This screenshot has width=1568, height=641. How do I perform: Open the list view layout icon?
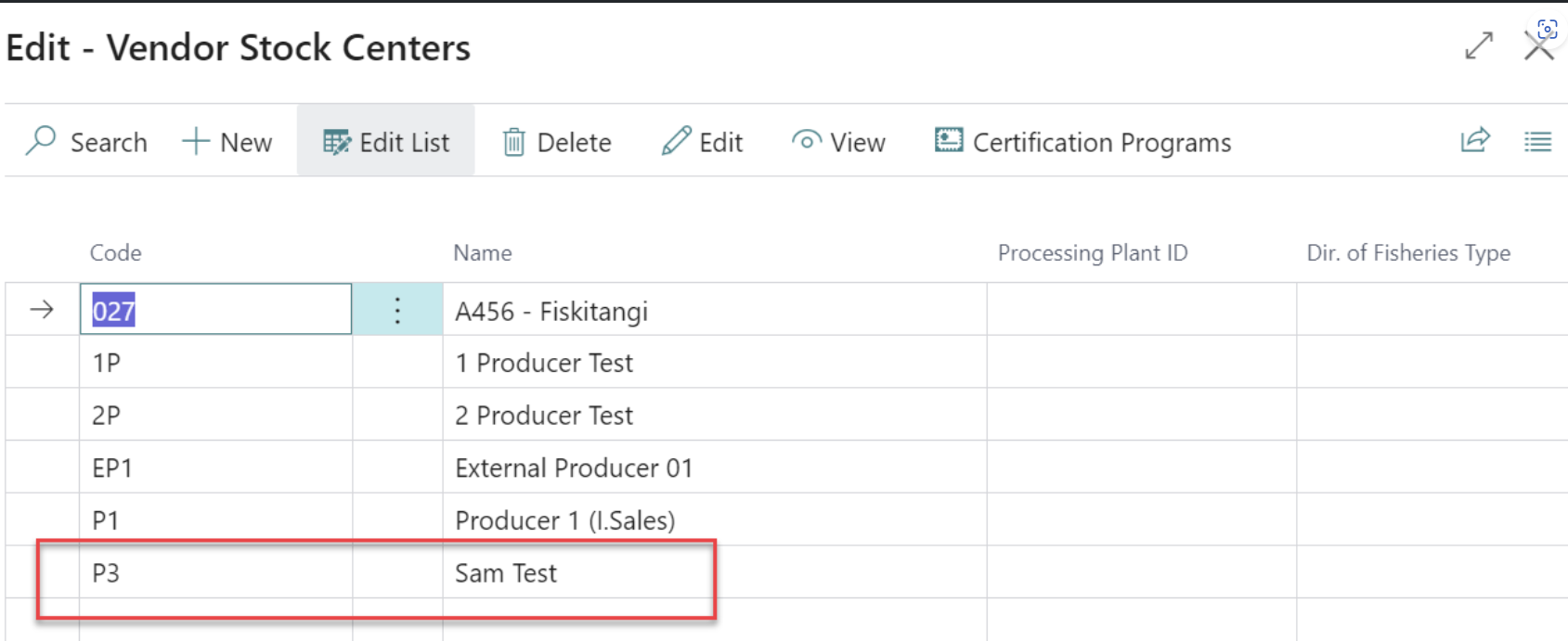1537,142
